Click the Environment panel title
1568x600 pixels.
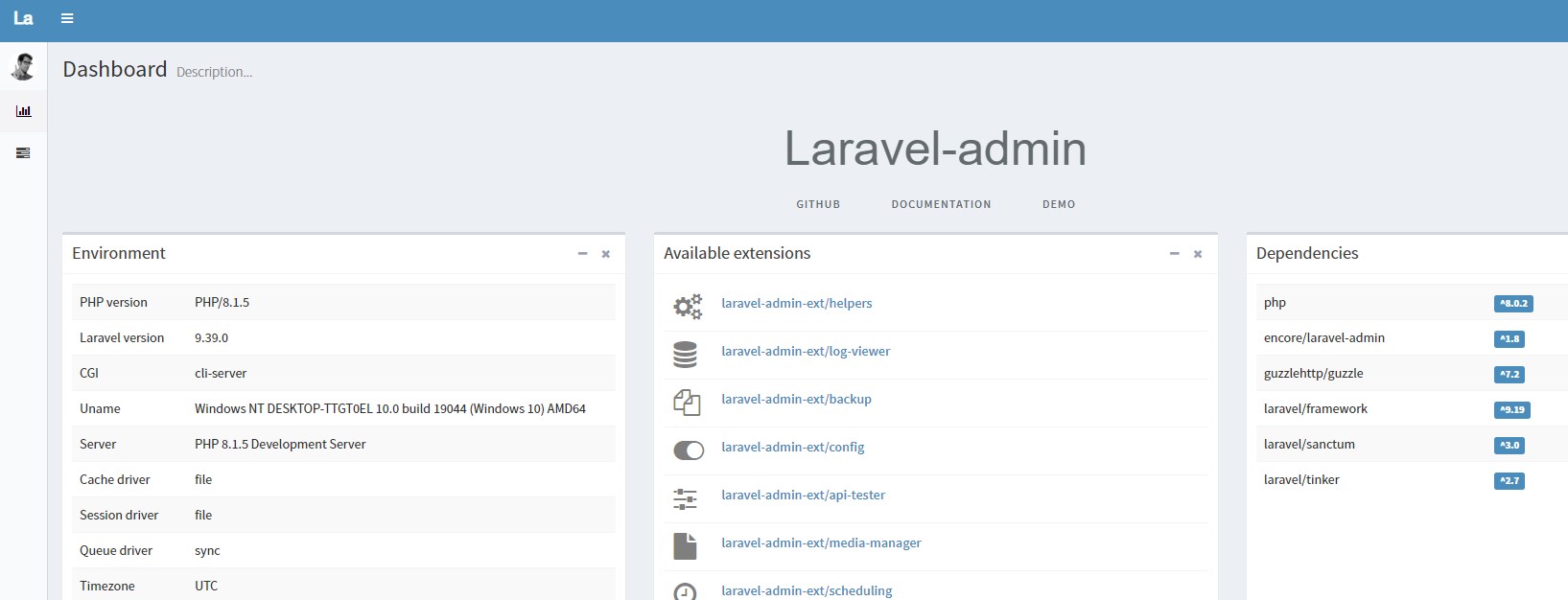pos(119,253)
